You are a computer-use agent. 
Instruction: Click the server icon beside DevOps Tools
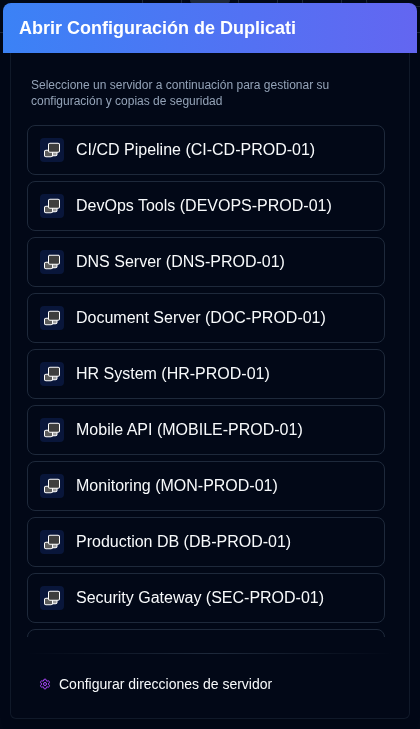tap(52, 206)
